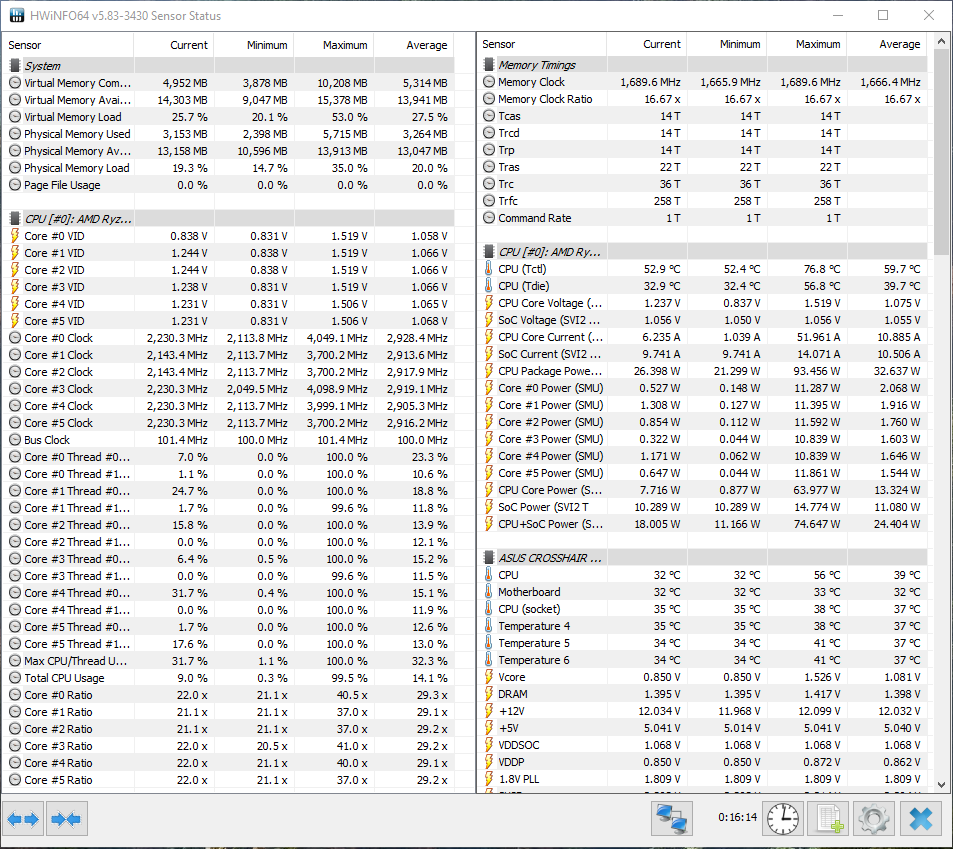Select the Trfc timing row
The width and height of the screenshot is (953, 849).
point(705,201)
